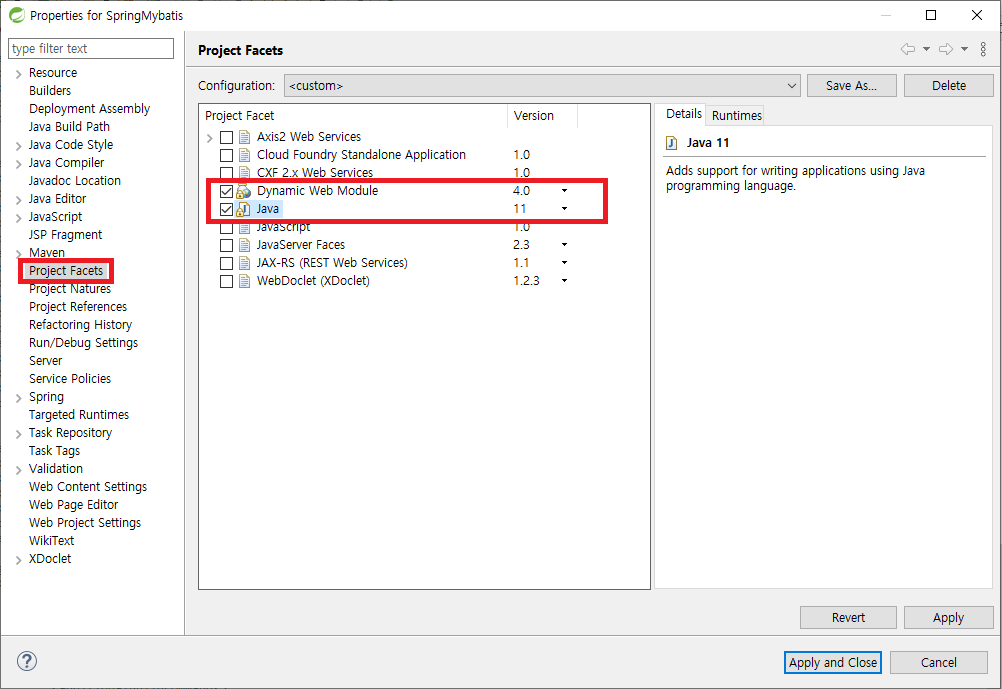The width and height of the screenshot is (1002, 689).
Task: Open the Configuration <custom> combo box
Action: point(543,86)
